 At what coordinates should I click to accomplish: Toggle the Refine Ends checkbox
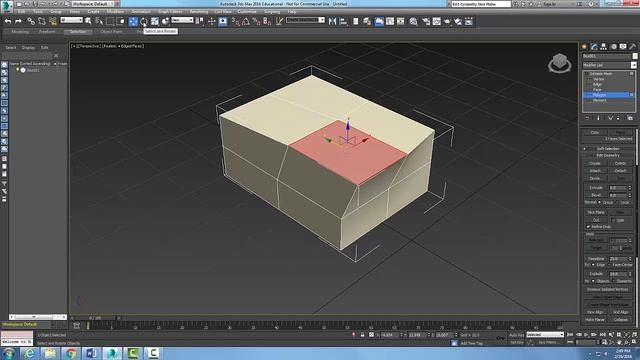588,227
